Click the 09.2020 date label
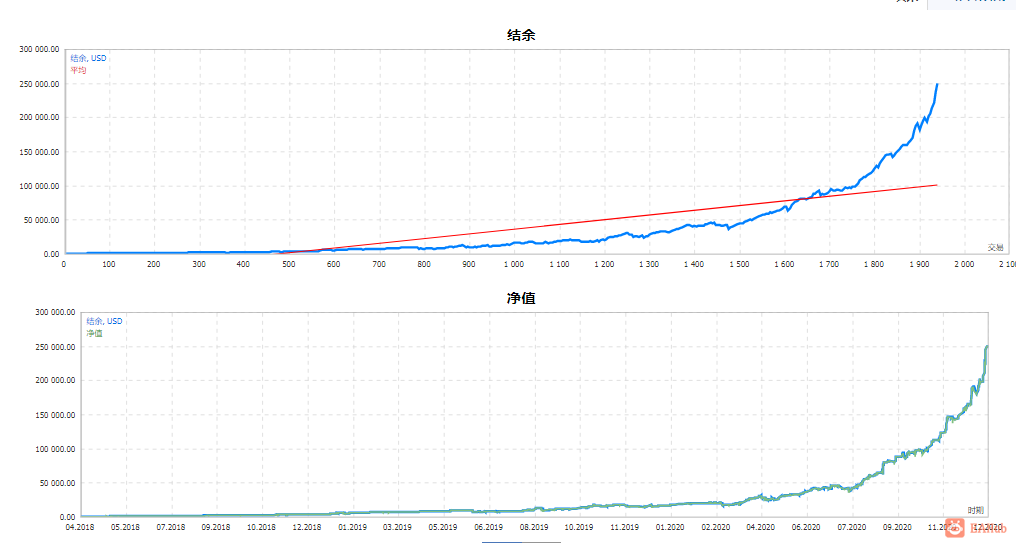Image resolution: width=1016 pixels, height=543 pixels. point(897,527)
